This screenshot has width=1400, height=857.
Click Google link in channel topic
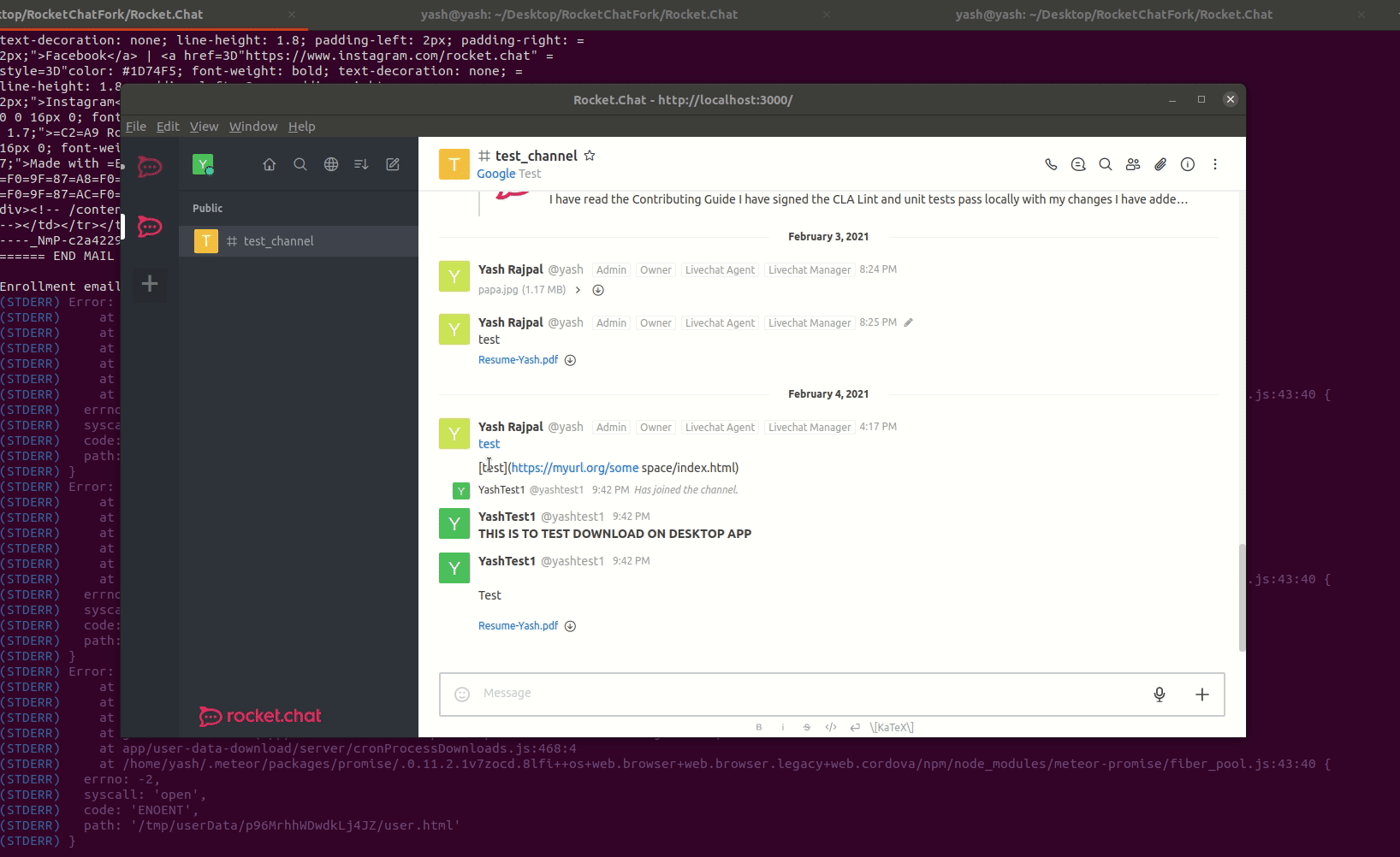tap(496, 174)
